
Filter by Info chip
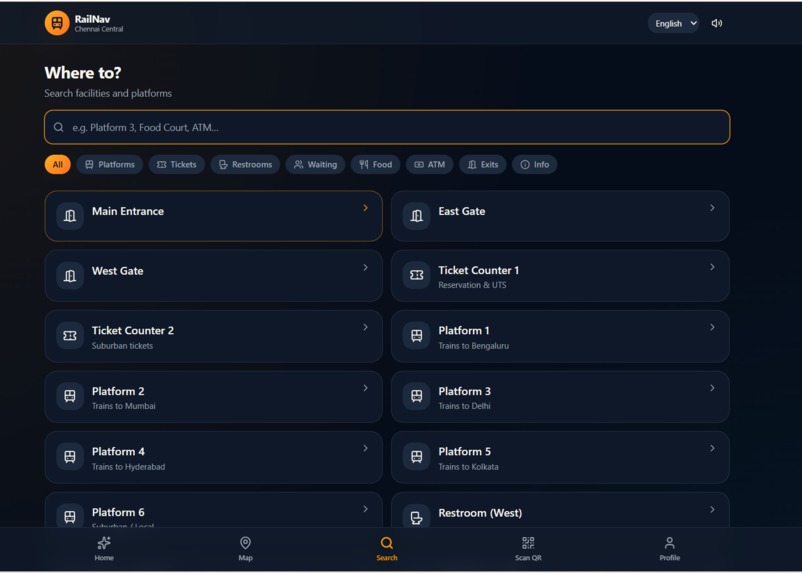tap(534, 164)
